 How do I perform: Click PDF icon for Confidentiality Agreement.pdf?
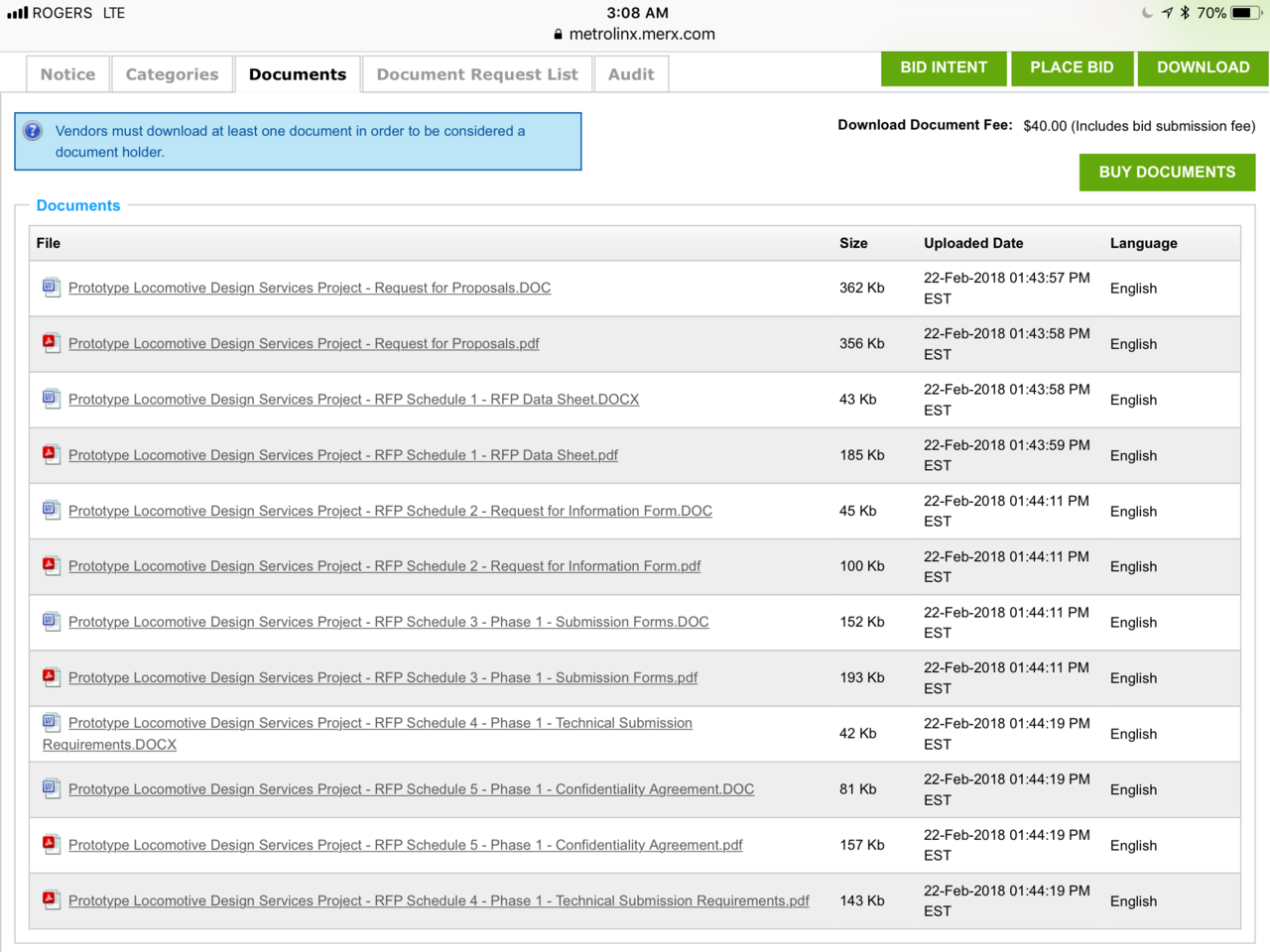(x=51, y=844)
